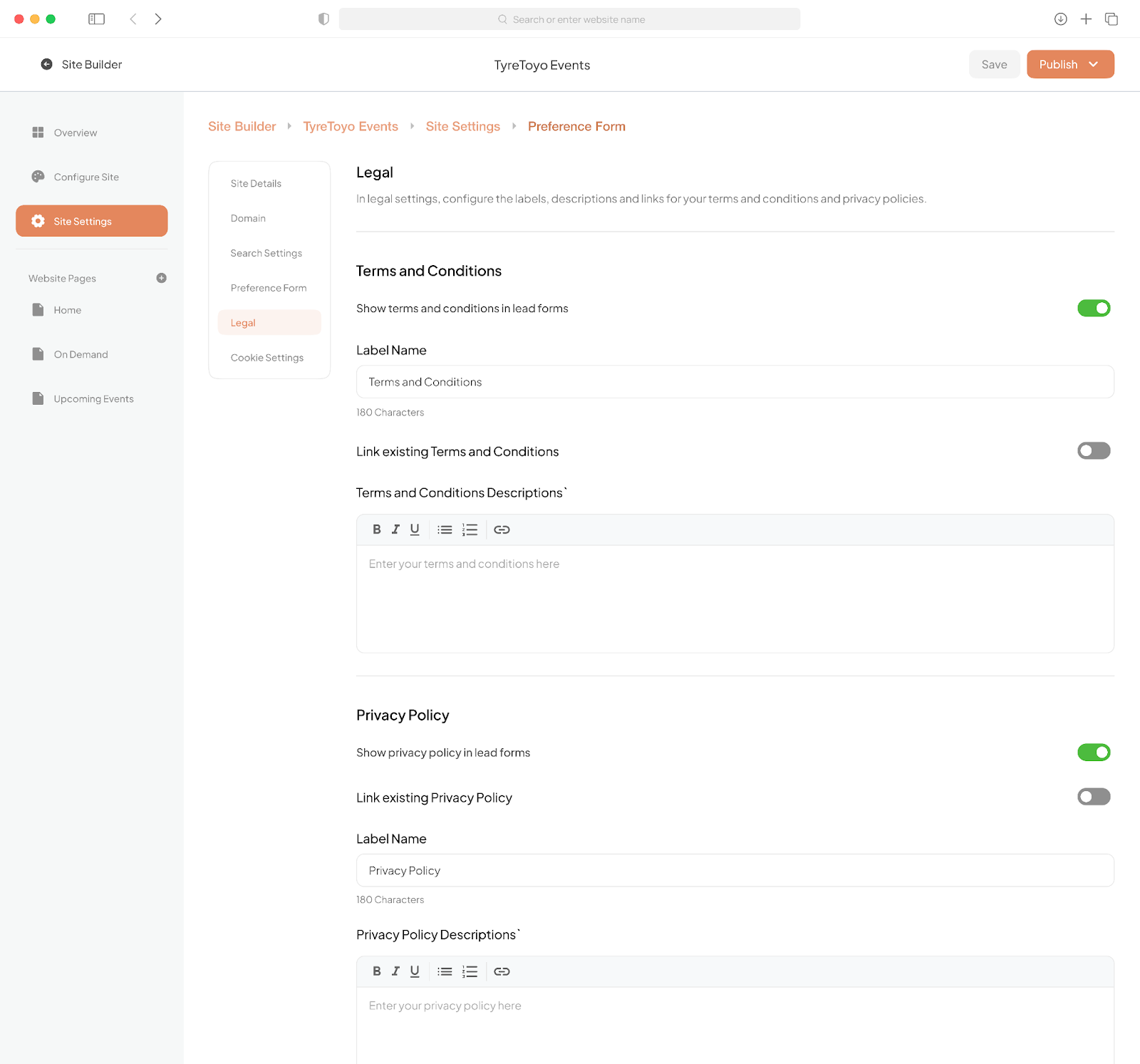Screen dimensions: 1140x1064
Task: Click the Publish button label
Action: tap(1058, 64)
